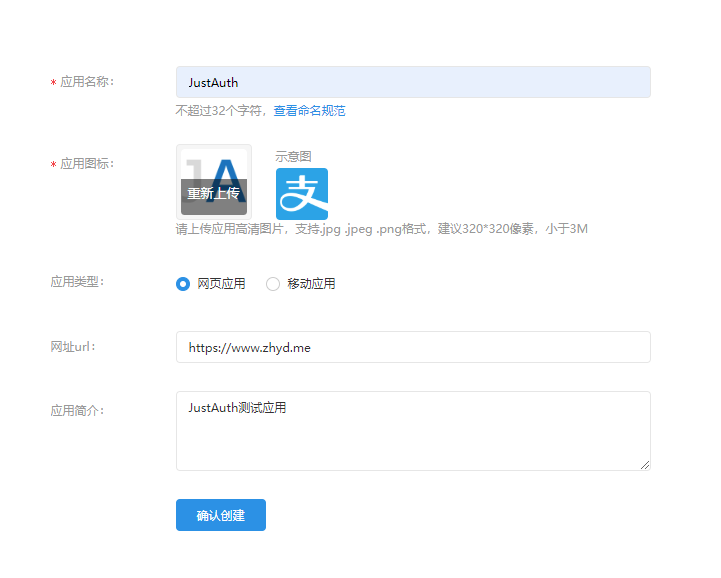Click the 应用名称 input containing JustAuth

[413, 82]
